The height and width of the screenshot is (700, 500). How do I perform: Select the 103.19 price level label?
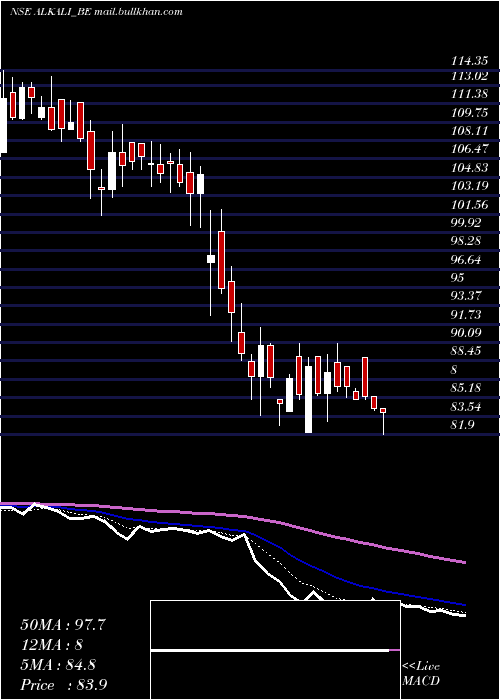coord(469,186)
